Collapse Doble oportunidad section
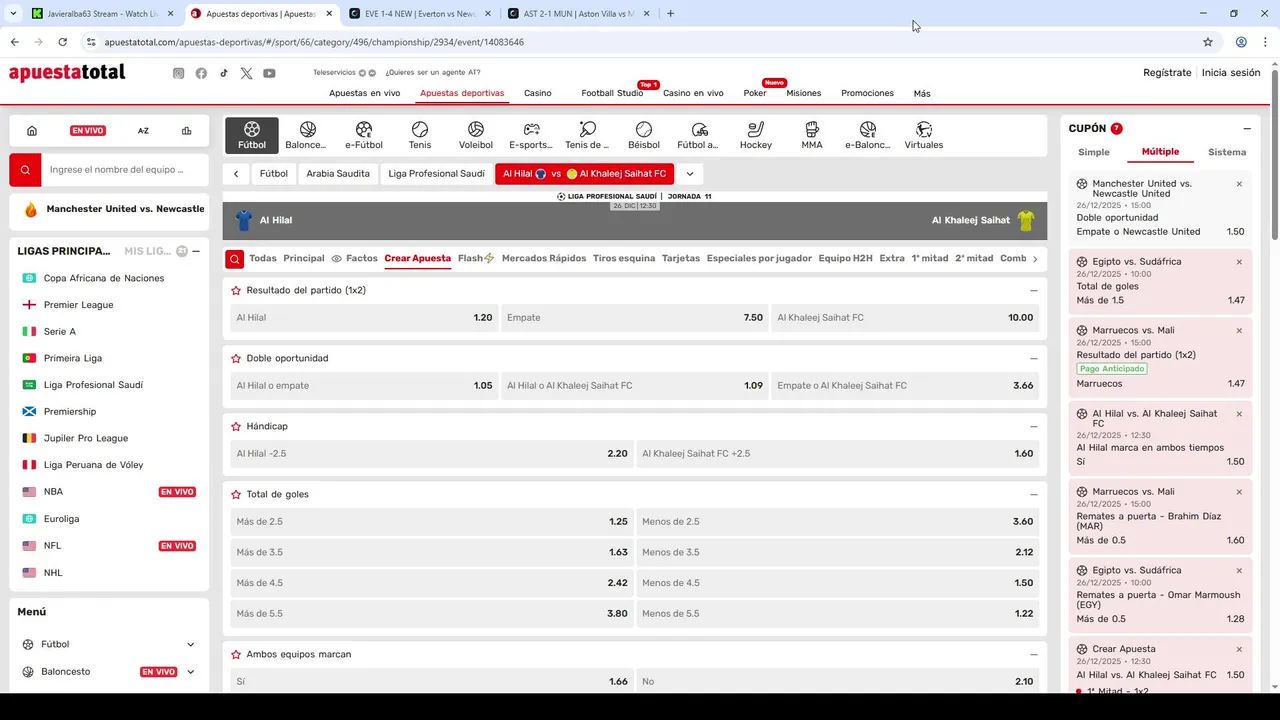Viewport: 1280px width, 720px height. click(x=1033, y=358)
